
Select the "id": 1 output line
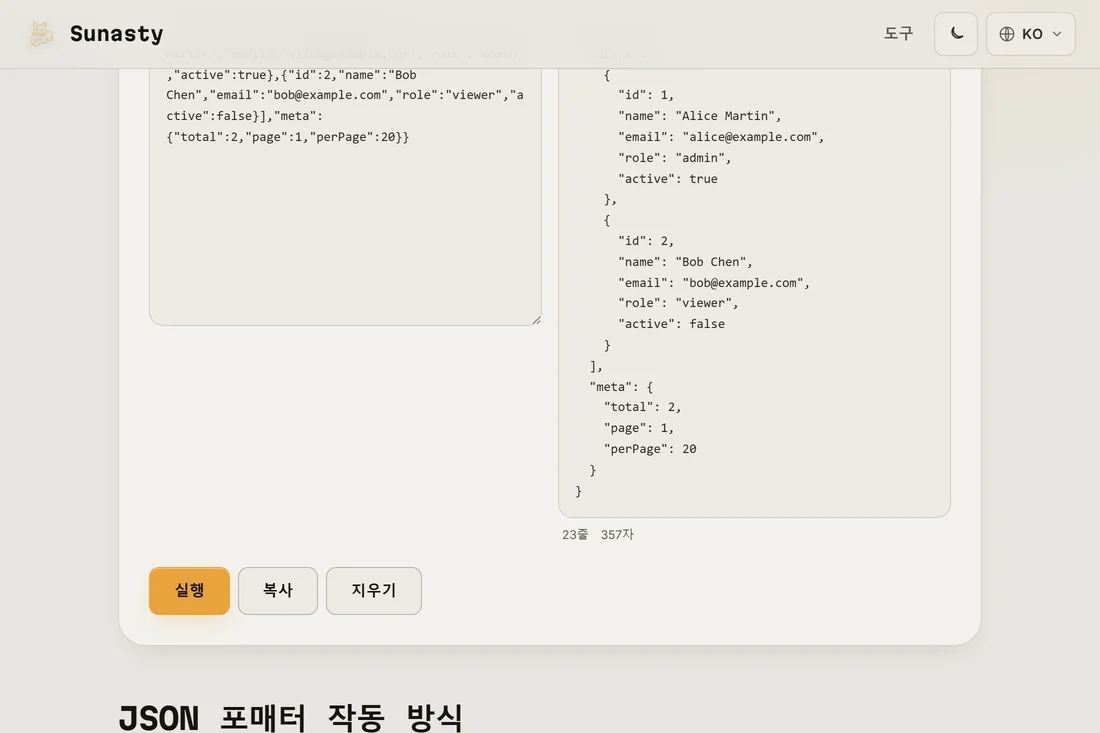[645, 95]
